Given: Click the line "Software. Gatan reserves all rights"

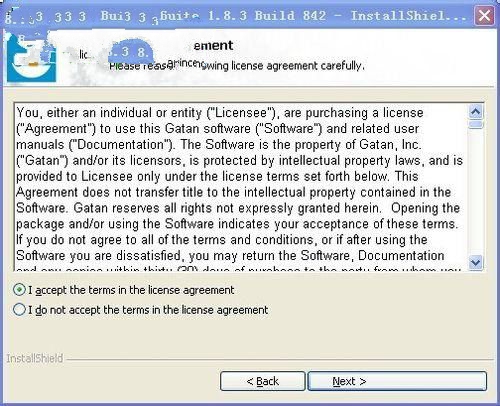Looking at the screenshot, I should (238, 208).
